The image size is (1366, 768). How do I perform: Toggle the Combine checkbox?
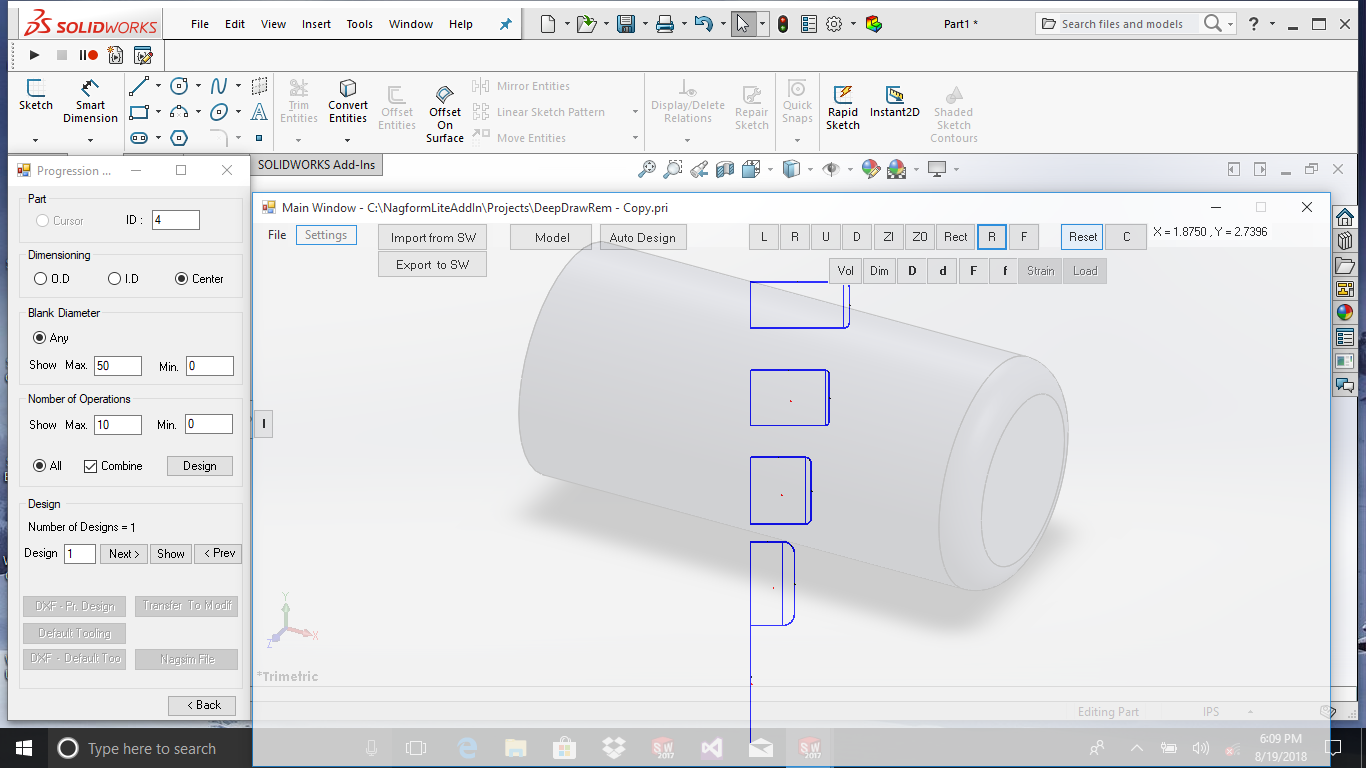coord(91,466)
